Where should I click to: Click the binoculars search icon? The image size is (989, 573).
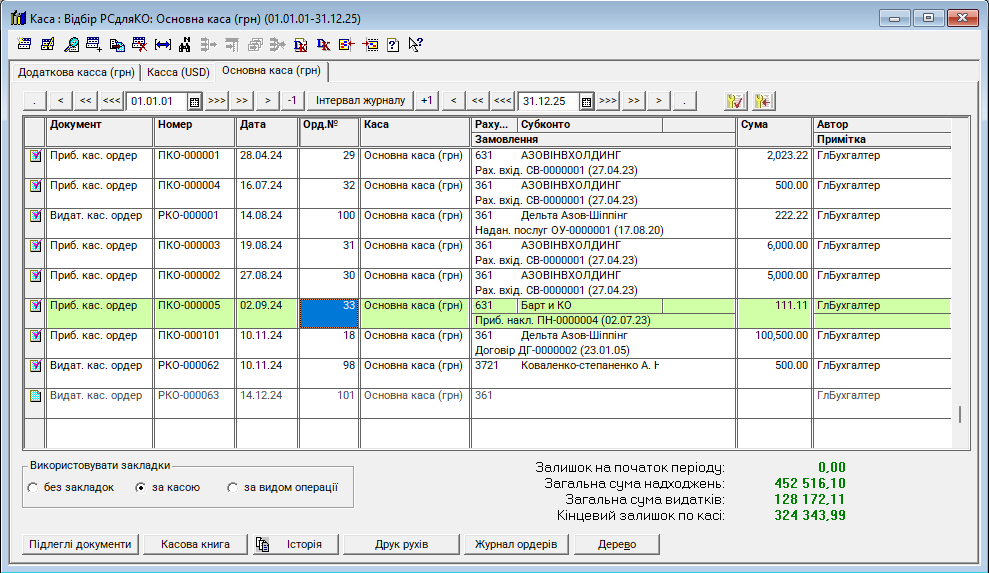[x=185, y=45]
